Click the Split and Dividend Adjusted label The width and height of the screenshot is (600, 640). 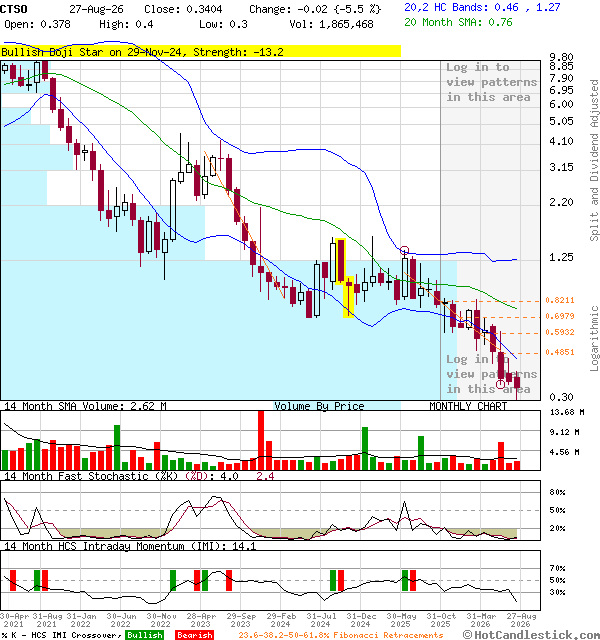[594, 160]
